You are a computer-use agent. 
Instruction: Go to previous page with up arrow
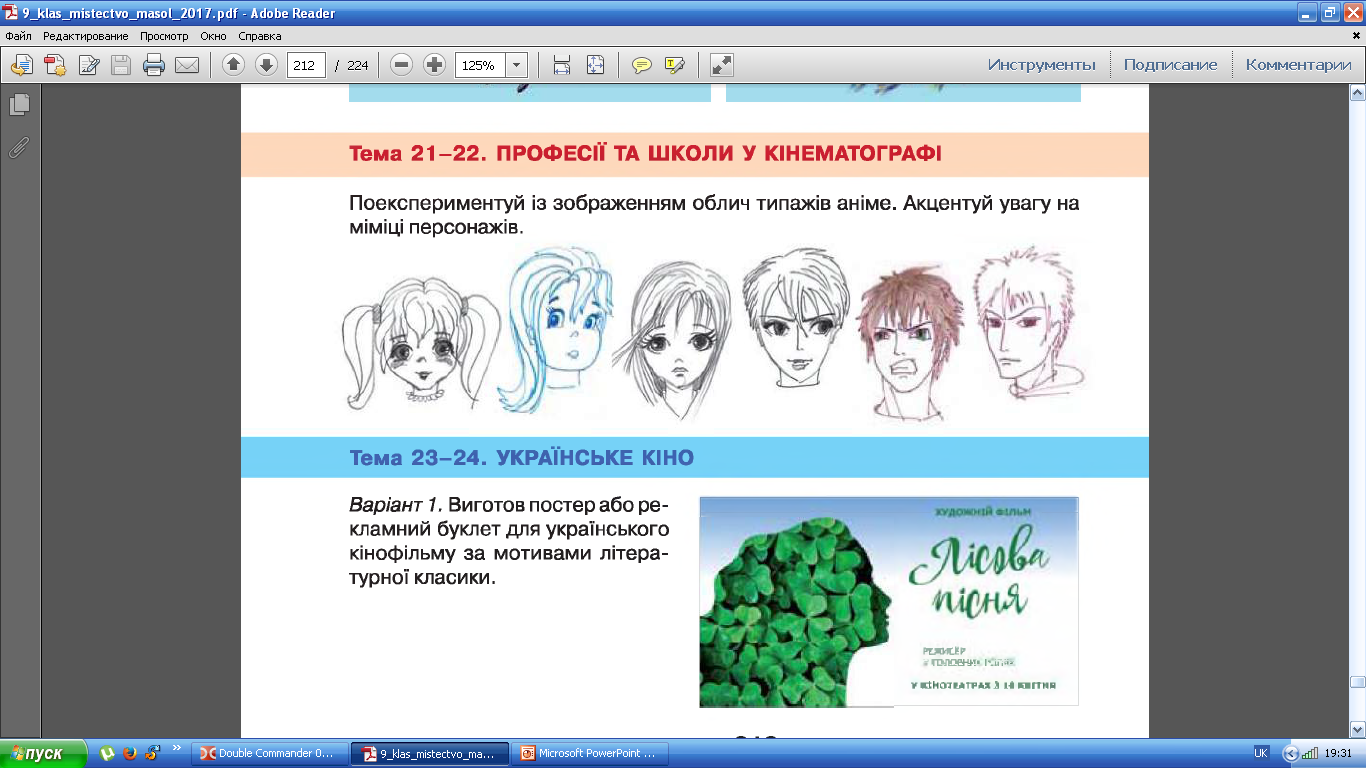coord(233,65)
